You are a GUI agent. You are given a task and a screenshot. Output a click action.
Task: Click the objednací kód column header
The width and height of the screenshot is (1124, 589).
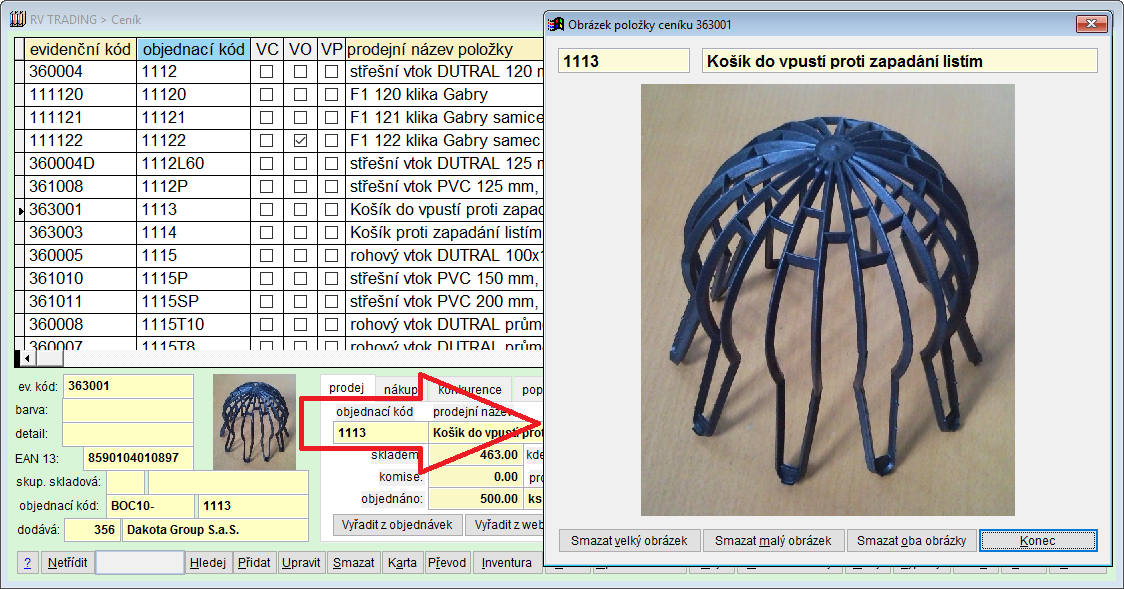tap(194, 49)
